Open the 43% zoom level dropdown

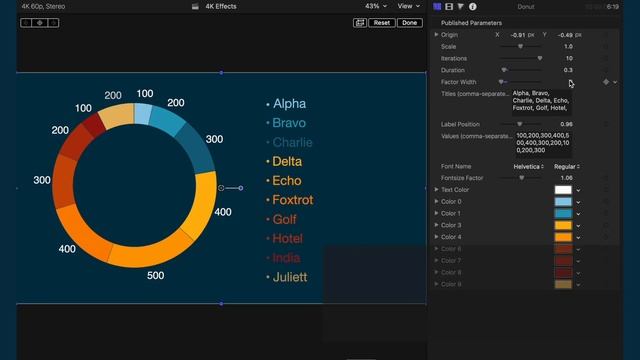(x=376, y=6)
